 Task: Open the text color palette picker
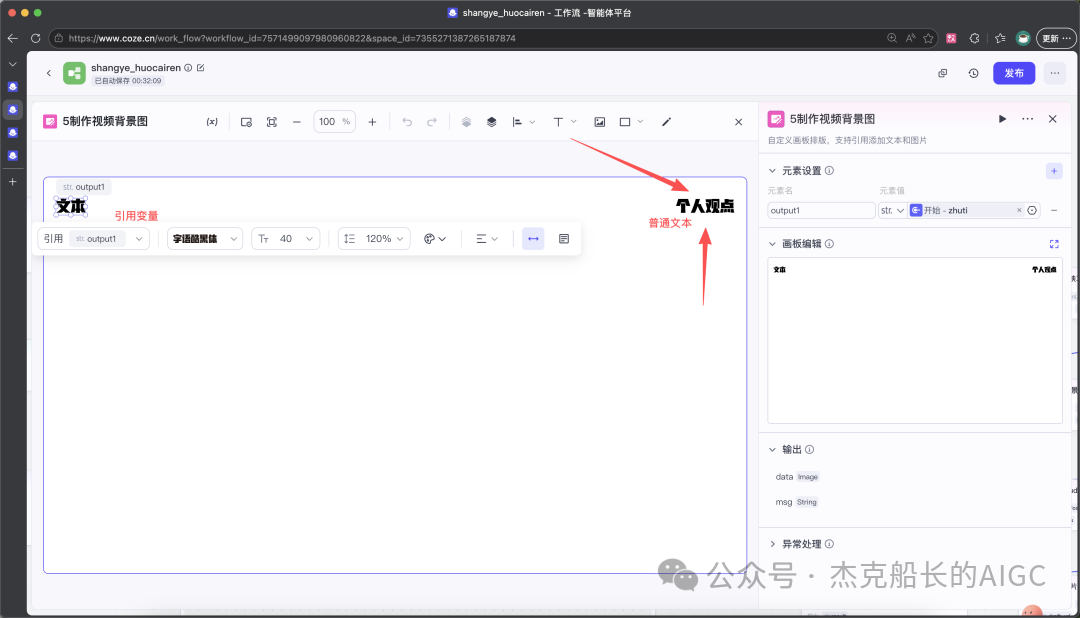435,238
